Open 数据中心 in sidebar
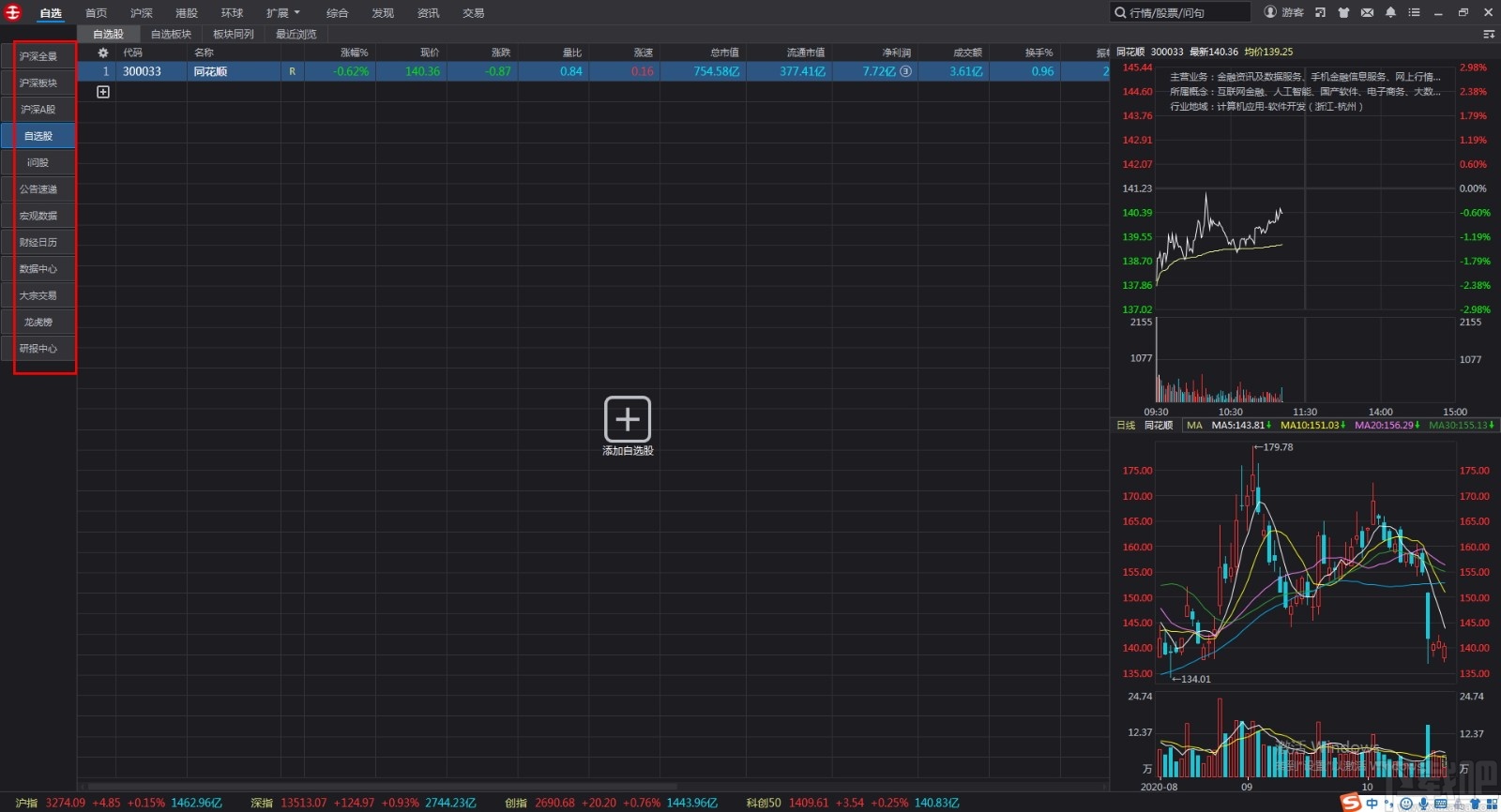 pyautogui.click(x=38, y=269)
